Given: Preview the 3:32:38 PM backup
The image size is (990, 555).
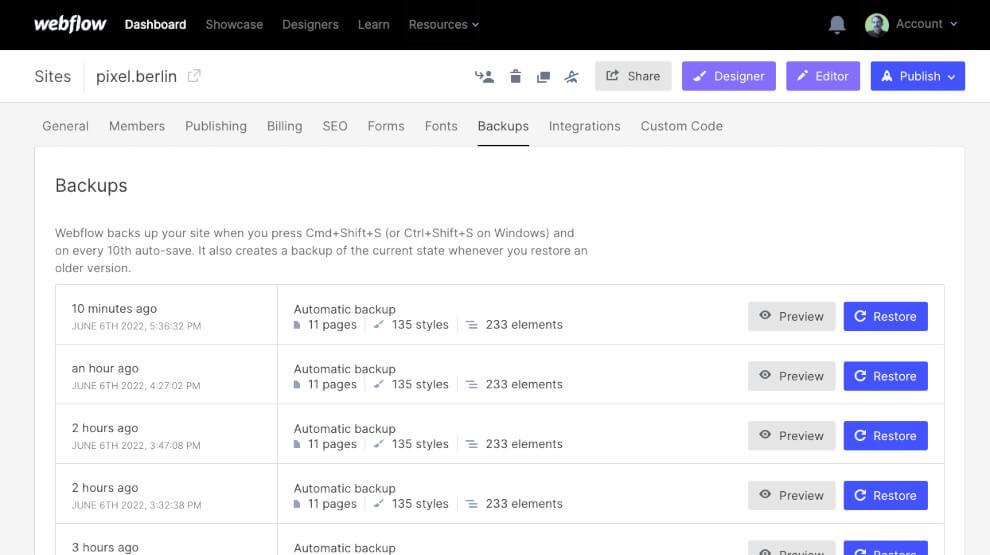Looking at the screenshot, I should [x=791, y=495].
